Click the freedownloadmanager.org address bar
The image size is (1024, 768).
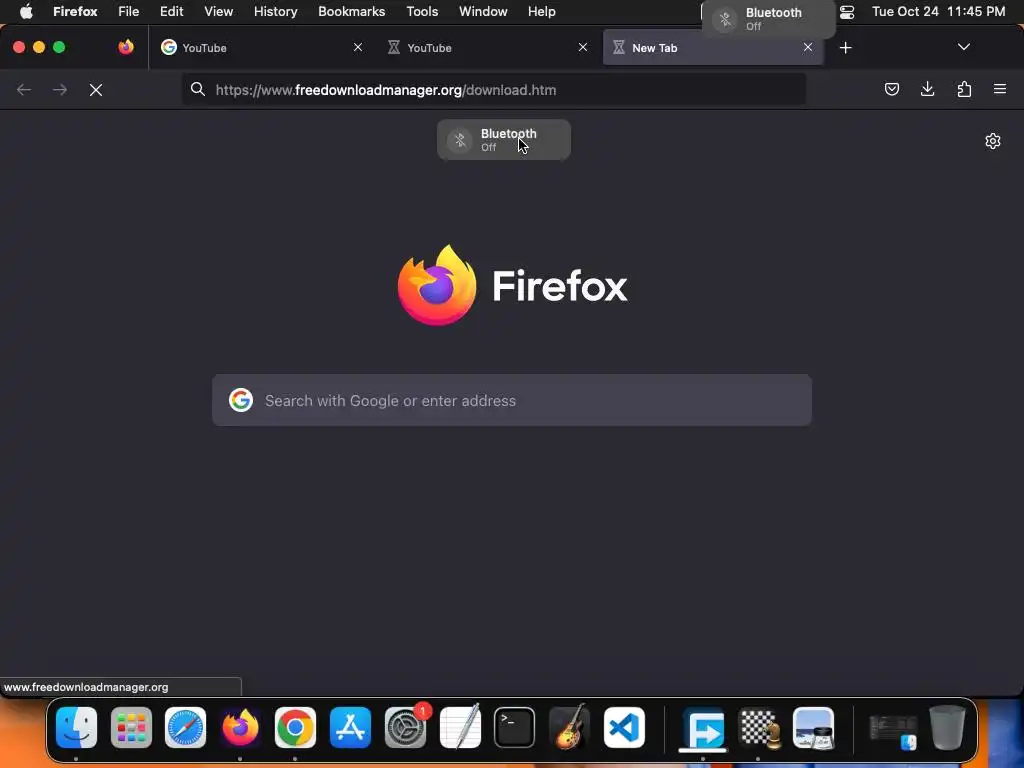point(494,89)
